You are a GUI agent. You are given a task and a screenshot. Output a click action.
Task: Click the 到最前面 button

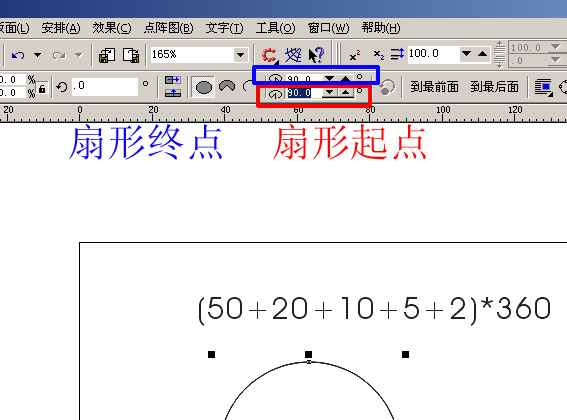434,87
